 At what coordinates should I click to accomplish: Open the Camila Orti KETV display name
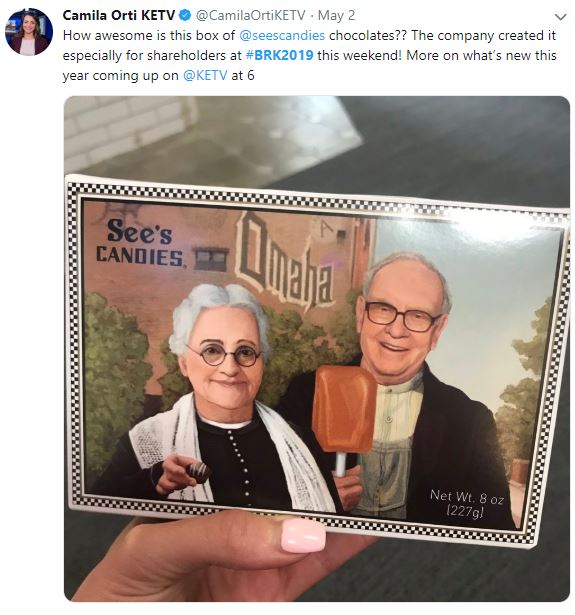(x=118, y=15)
